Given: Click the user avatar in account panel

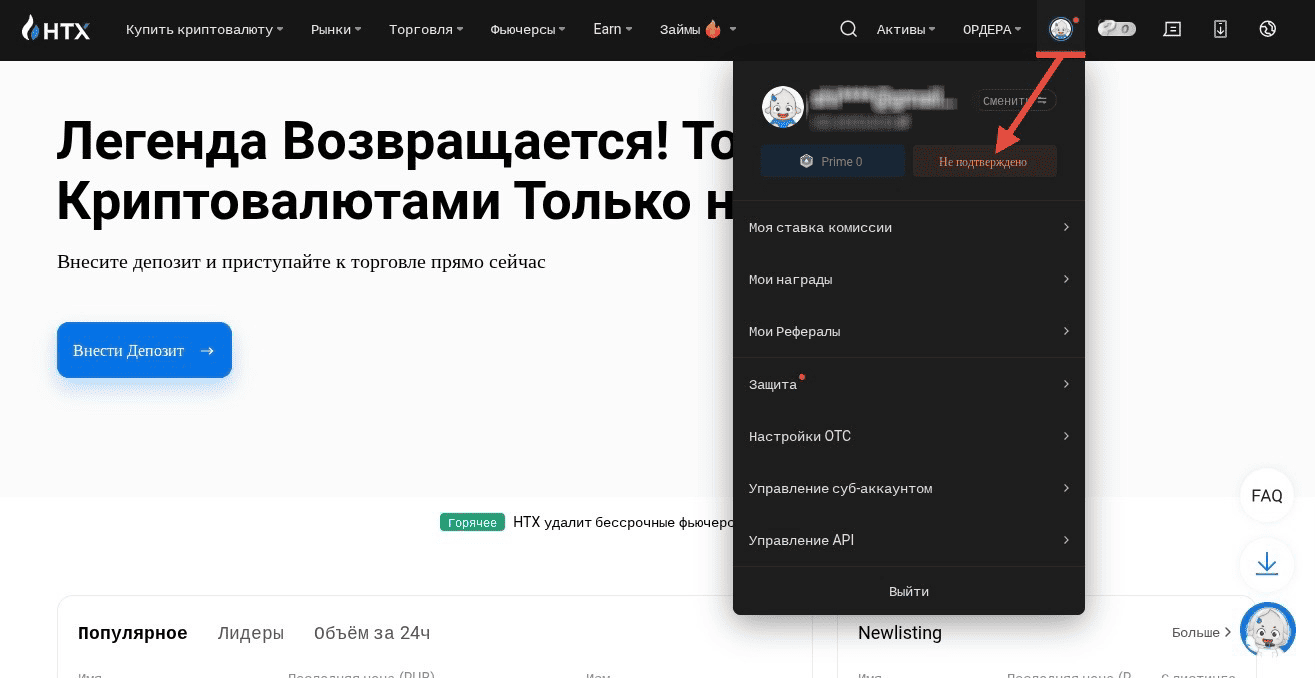Looking at the screenshot, I should pyautogui.click(x=783, y=106).
